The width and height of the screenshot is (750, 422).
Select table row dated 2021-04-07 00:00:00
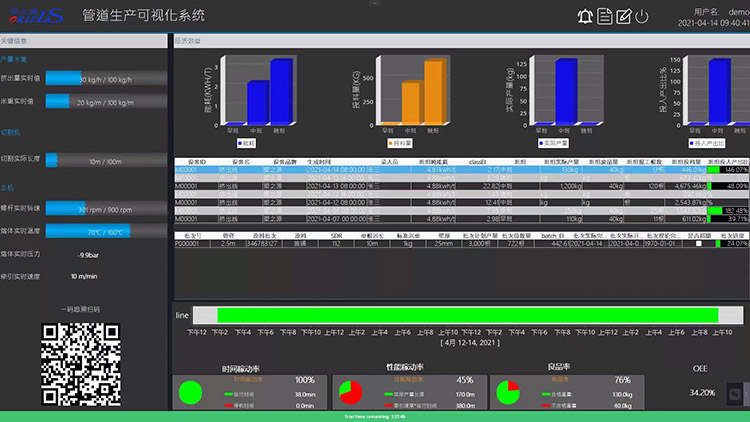coord(462,219)
